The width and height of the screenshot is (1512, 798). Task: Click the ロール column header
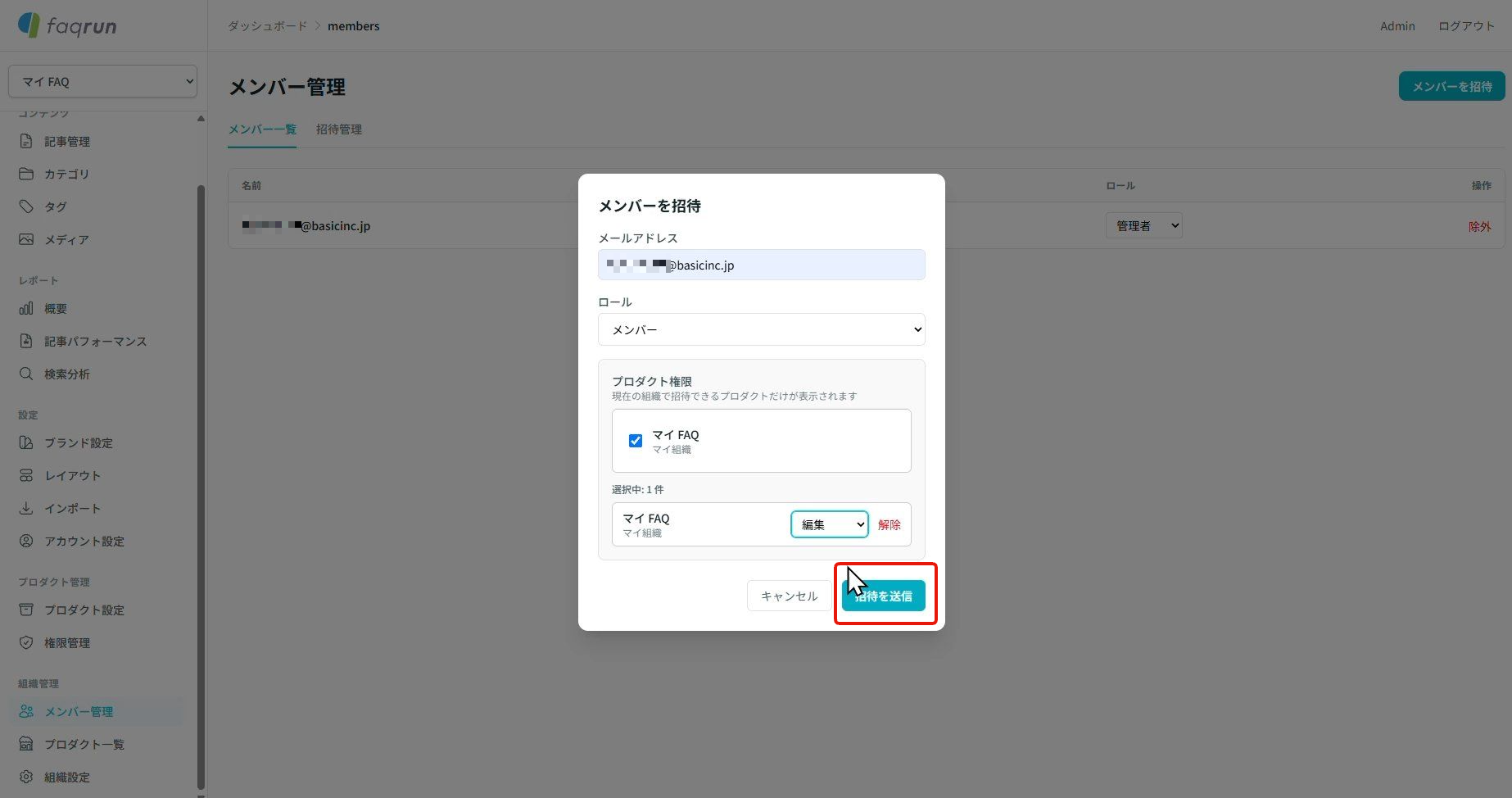pyautogui.click(x=1120, y=186)
